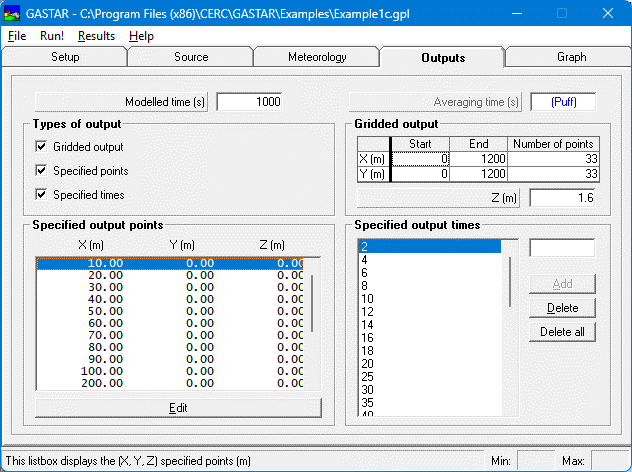Uncheck the Specified times checkbox
The height and width of the screenshot is (472, 632).
pos(41,195)
